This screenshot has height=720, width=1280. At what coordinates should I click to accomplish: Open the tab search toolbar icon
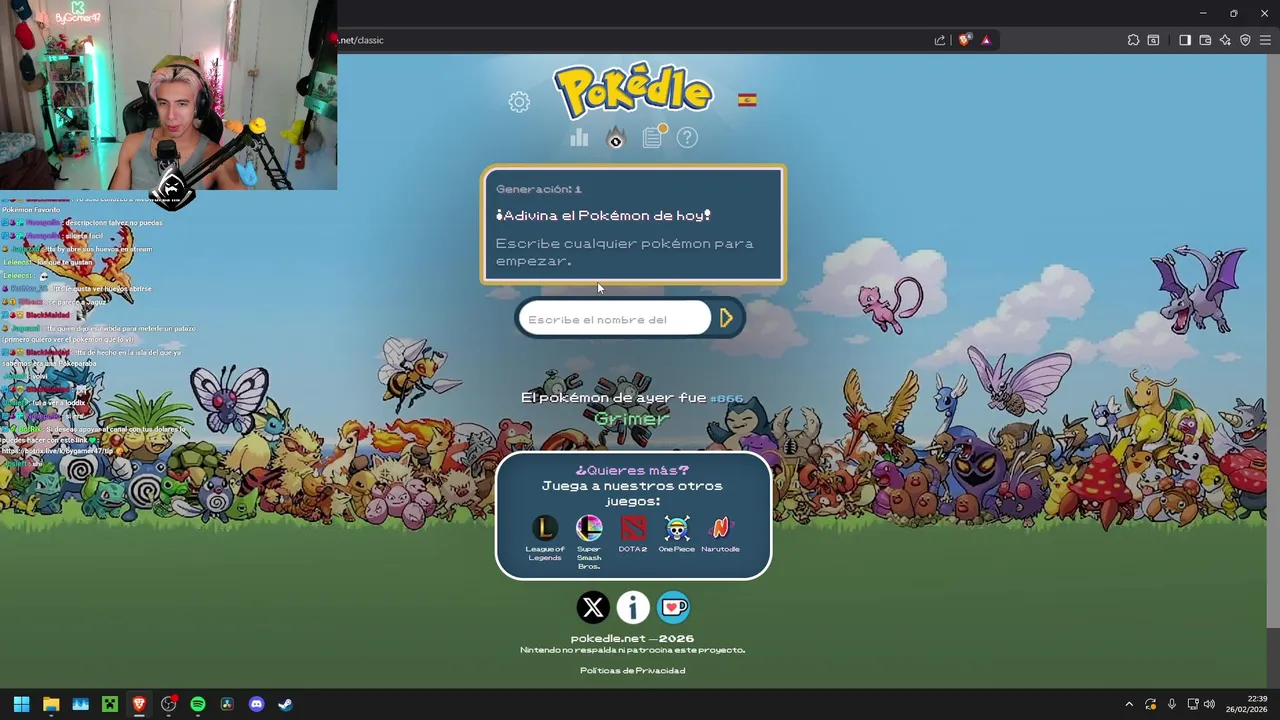coord(1153,40)
